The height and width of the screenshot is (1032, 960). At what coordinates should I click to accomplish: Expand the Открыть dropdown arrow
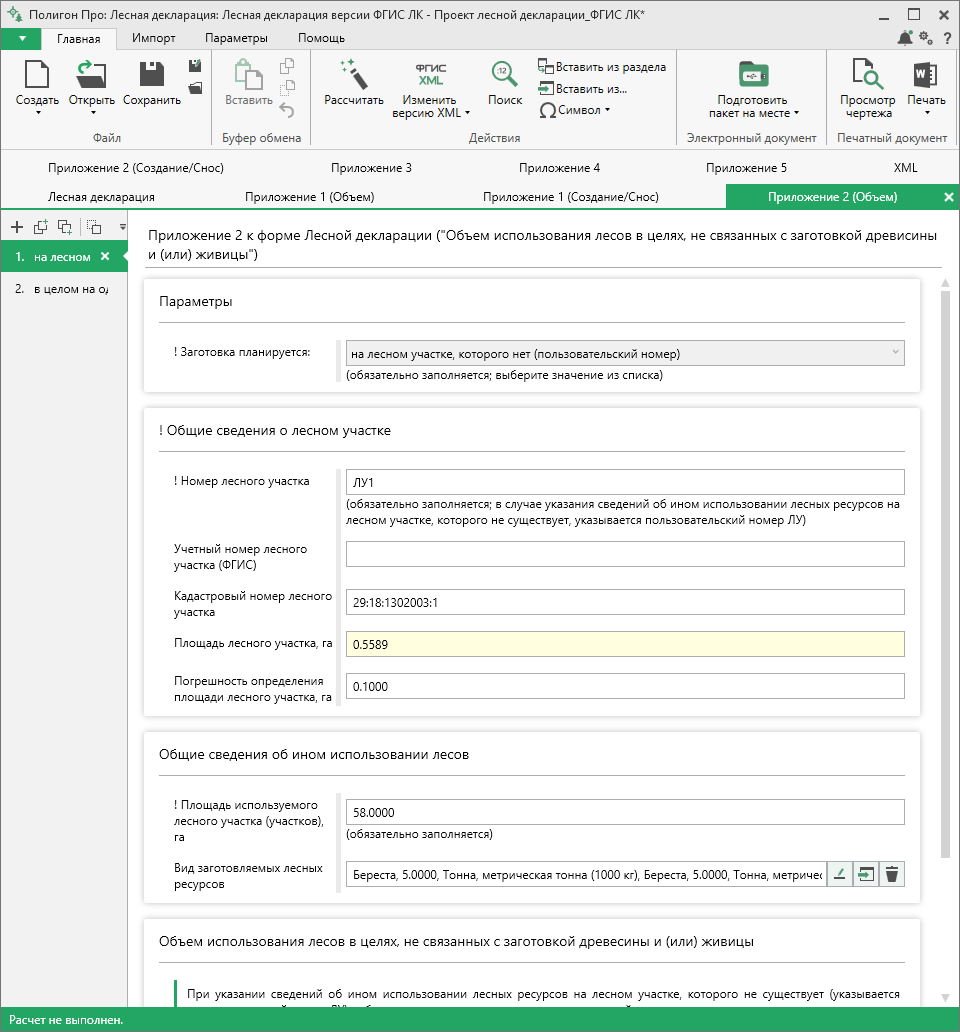click(x=93, y=113)
